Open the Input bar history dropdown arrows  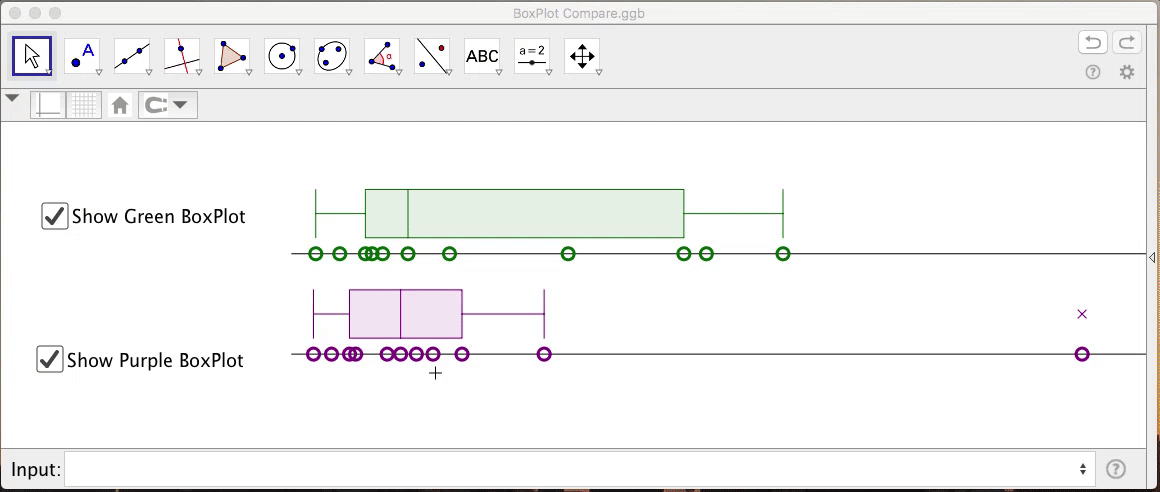pyautogui.click(x=1082, y=469)
